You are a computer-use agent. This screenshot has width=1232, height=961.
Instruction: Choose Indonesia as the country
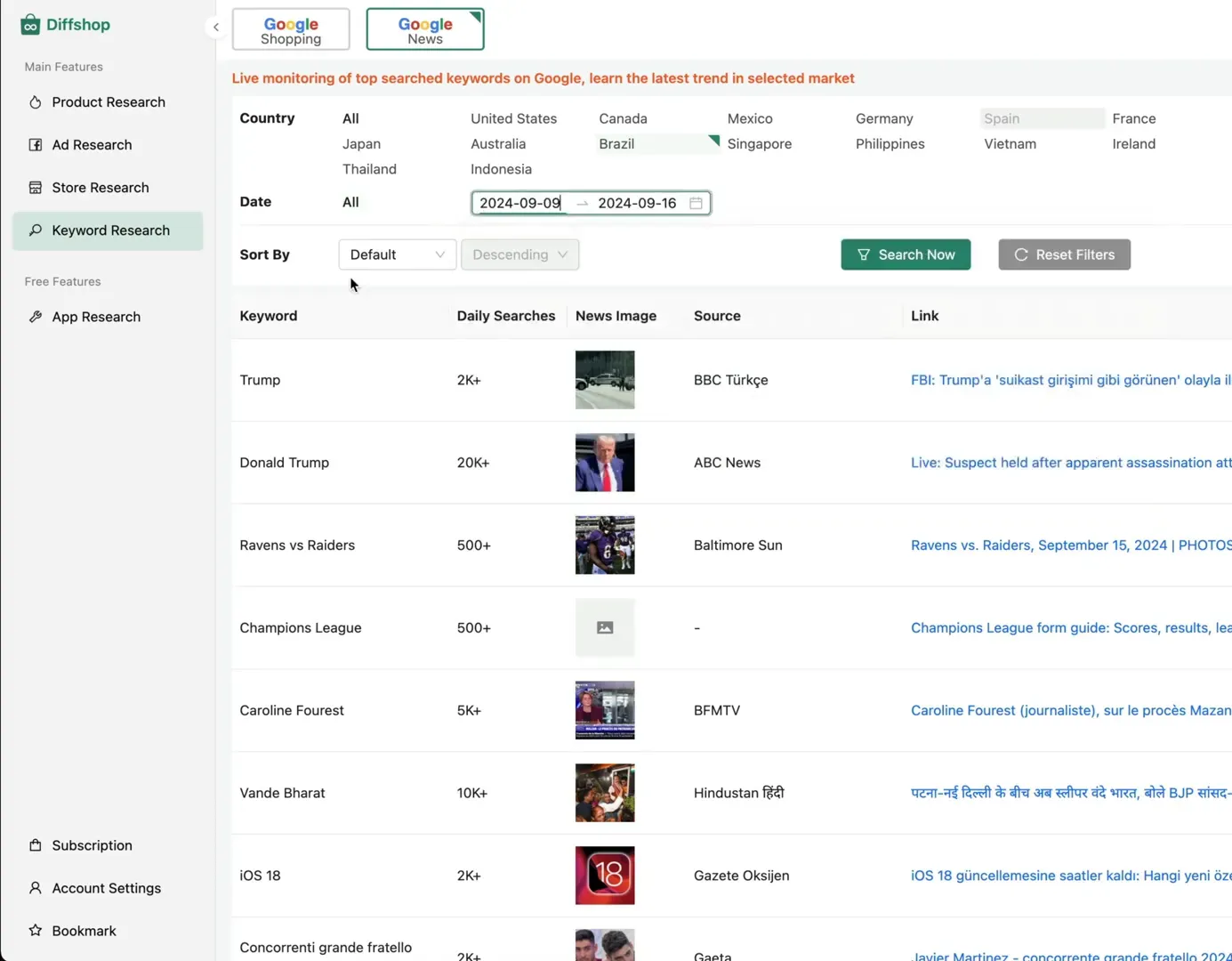[501, 169]
